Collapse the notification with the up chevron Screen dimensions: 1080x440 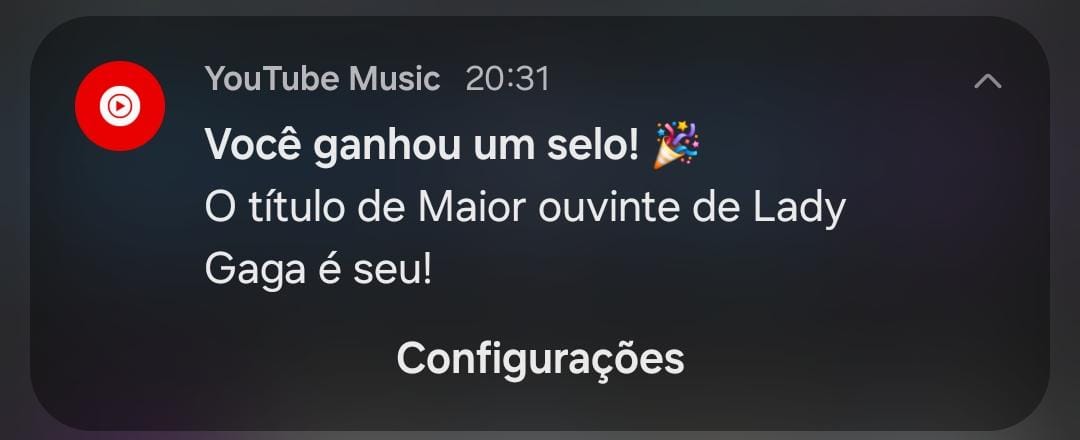coord(988,82)
